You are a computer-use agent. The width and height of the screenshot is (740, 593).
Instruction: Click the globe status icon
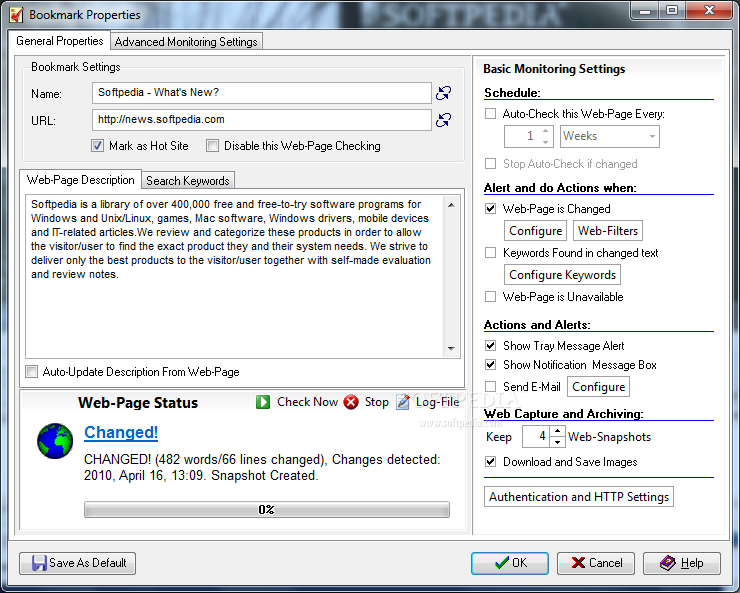pyautogui.click(x=55, y=441)
